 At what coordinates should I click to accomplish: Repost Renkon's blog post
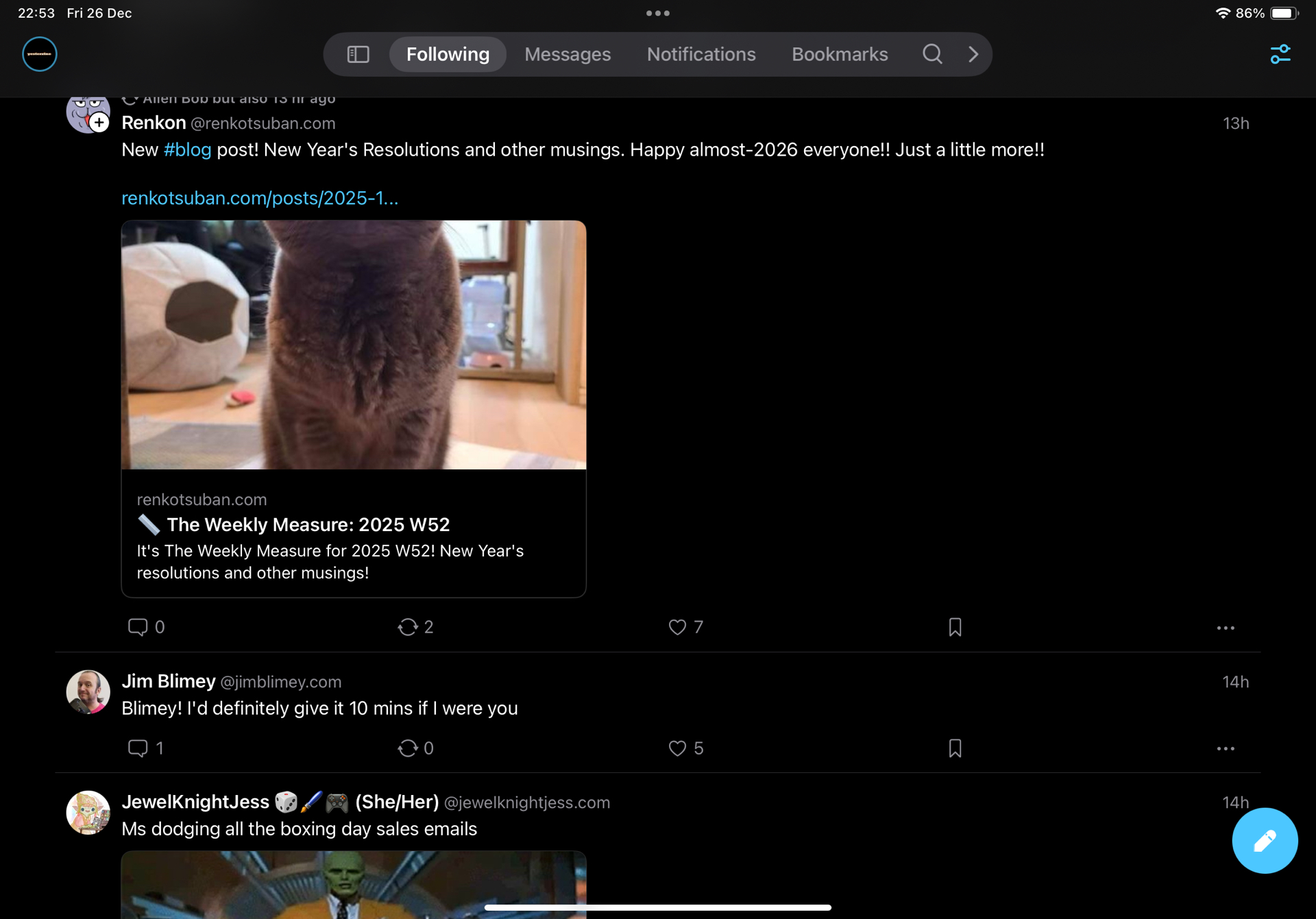coord(408,627)
